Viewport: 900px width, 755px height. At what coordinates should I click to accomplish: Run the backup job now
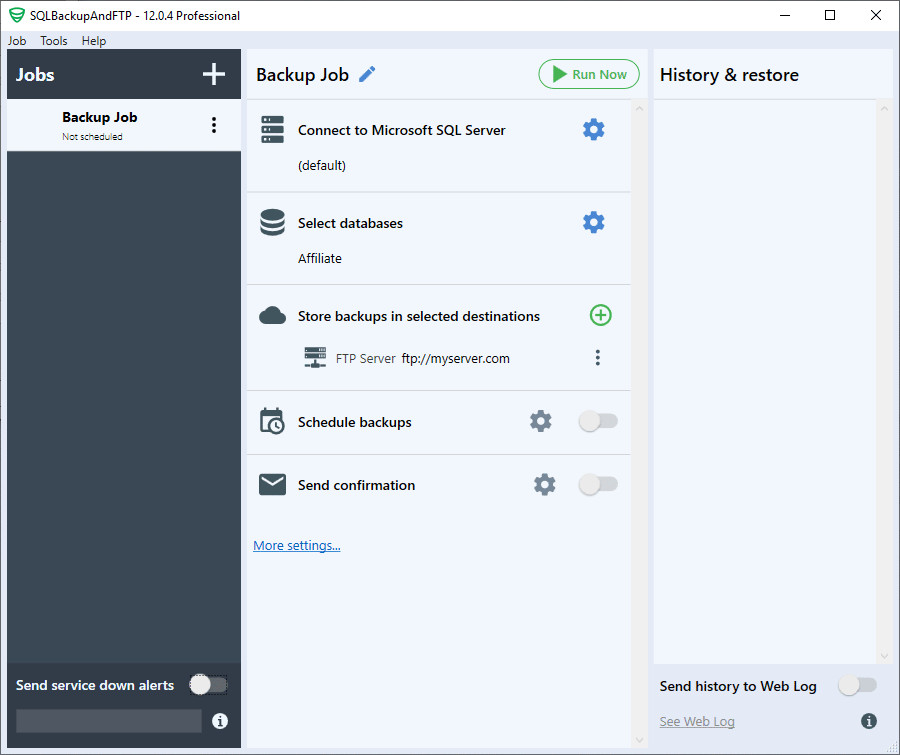coord(588,74)
